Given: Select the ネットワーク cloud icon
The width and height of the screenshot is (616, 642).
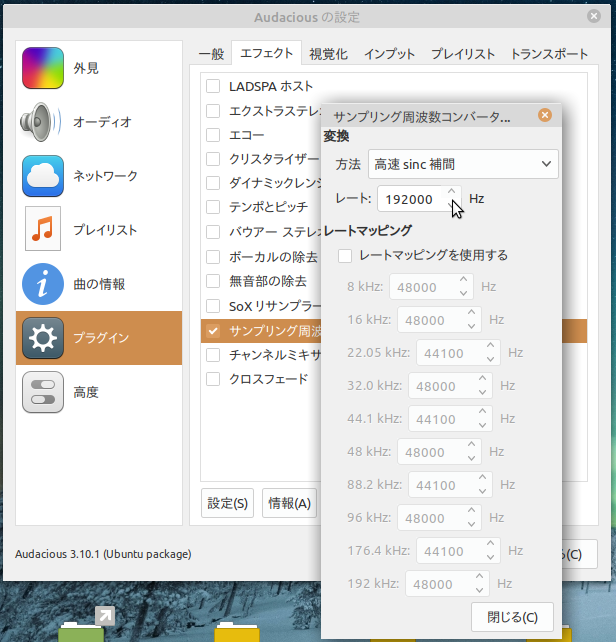Looking at the screenshot, I should (x=43, y=176).
